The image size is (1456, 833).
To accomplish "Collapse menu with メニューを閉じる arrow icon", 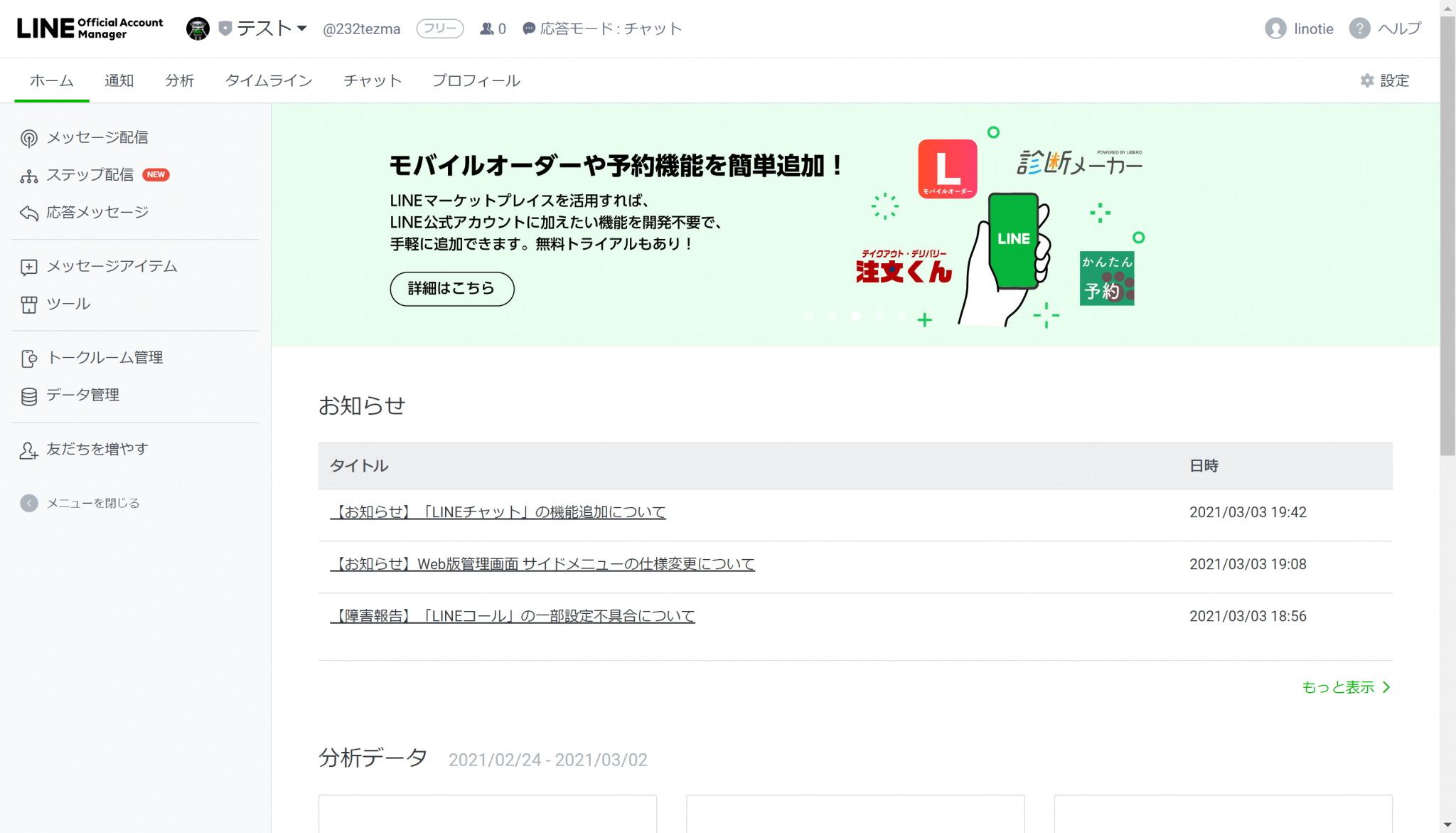I will pyautogui.click(x=28, y=504).
